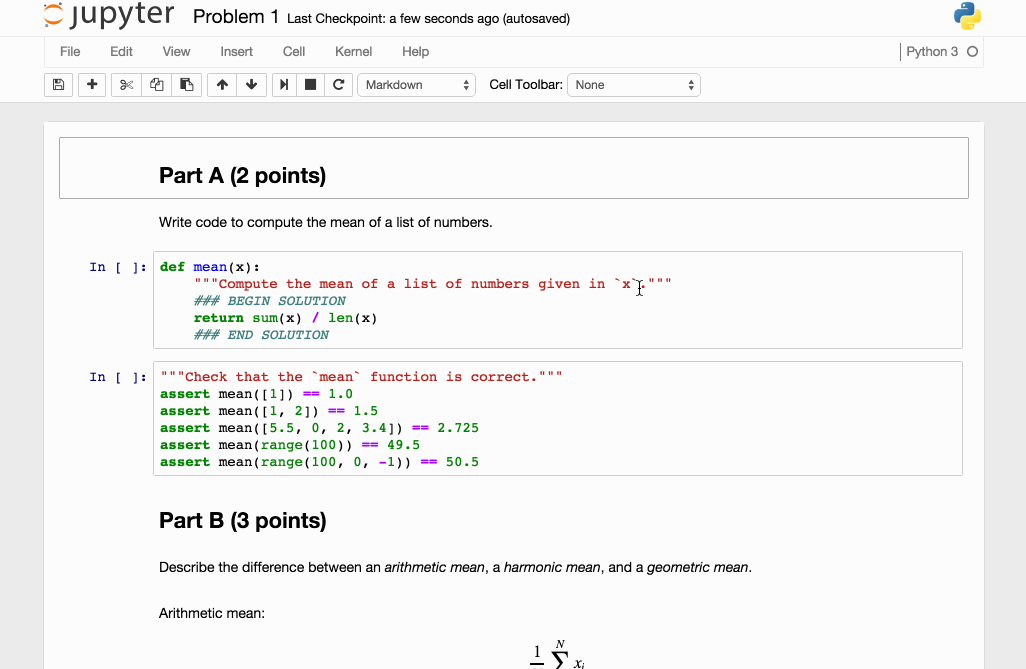The image size is (1026, 669).
Task: Open the Insert menu
Action: tap(236, 52)
